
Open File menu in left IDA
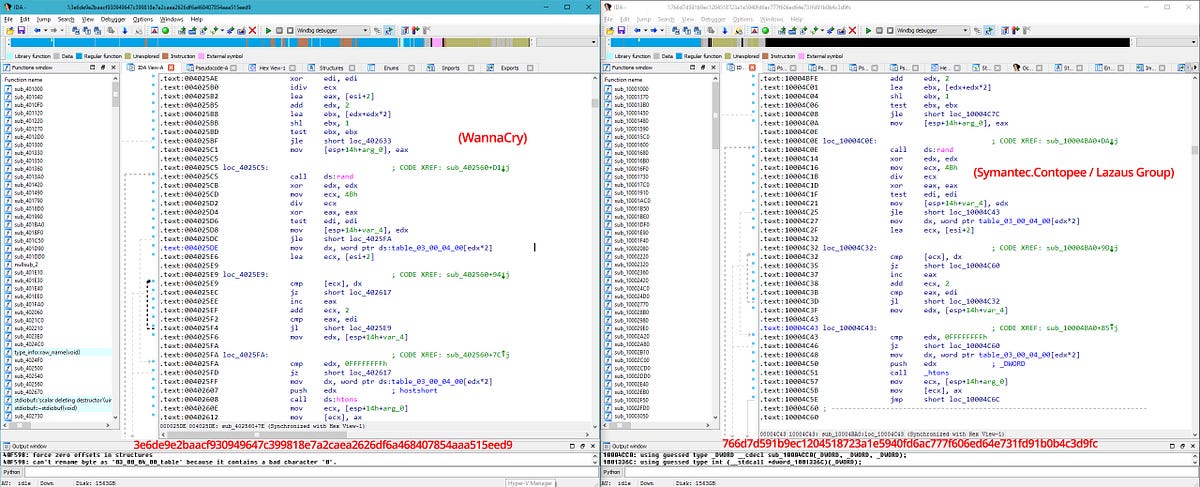8,19
